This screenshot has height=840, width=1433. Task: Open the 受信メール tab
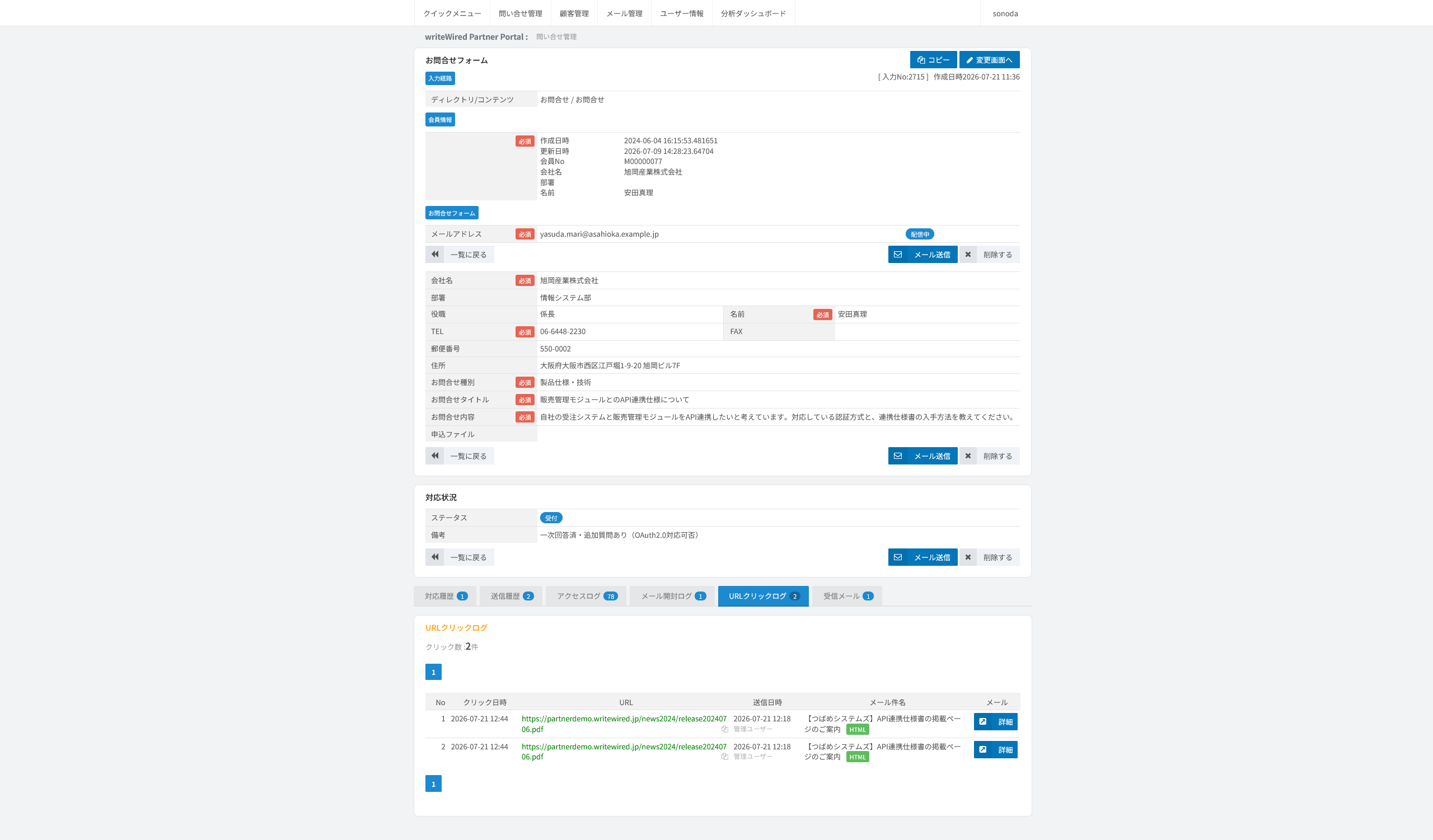(847, 596)
